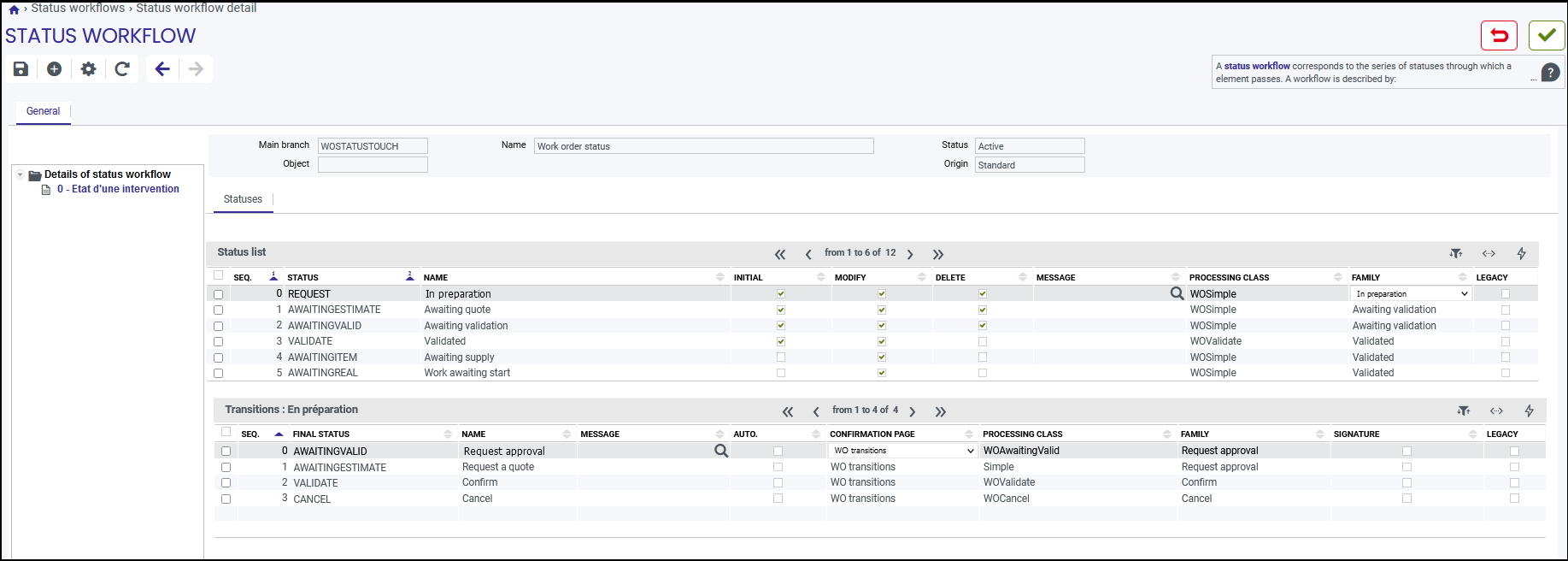1568x561 pixels.
Task: Toggle Delete checkbox for VALIDATE status row
Action: (983, 341)
